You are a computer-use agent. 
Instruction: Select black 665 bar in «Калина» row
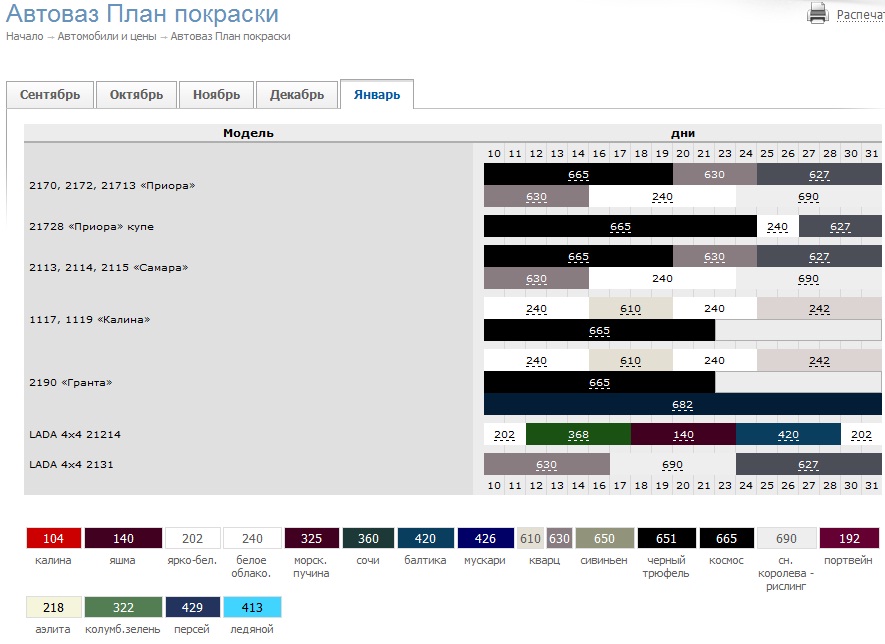point(599,330)
